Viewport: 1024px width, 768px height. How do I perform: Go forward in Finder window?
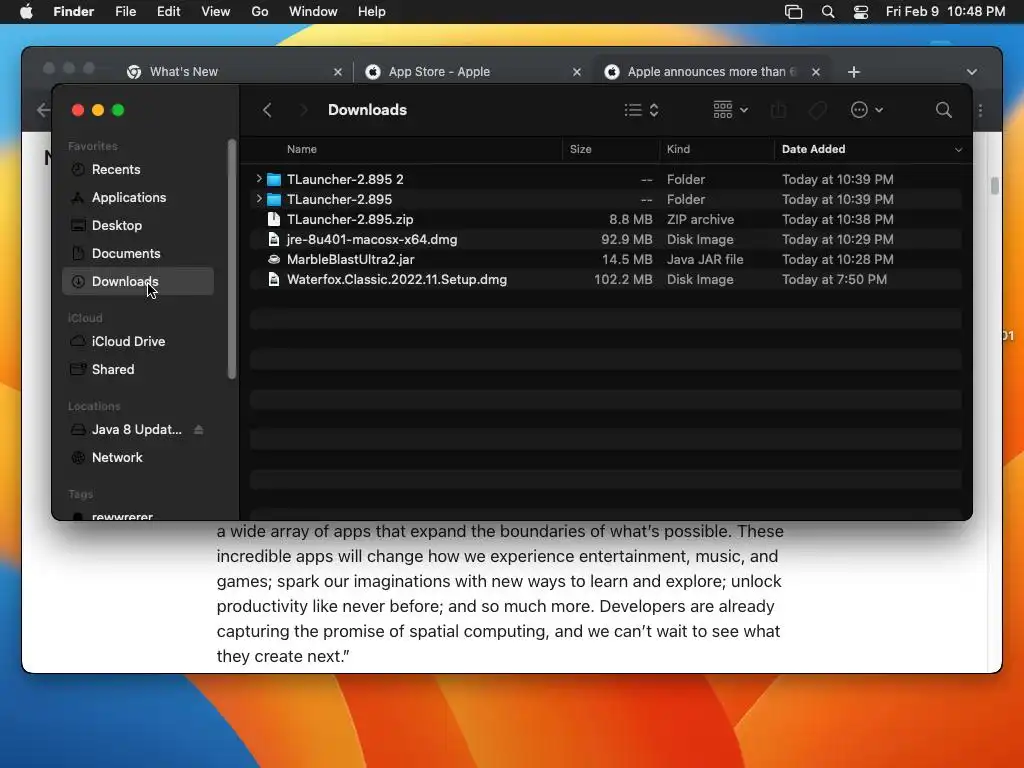pyautogui.click(x=303, y=110)
